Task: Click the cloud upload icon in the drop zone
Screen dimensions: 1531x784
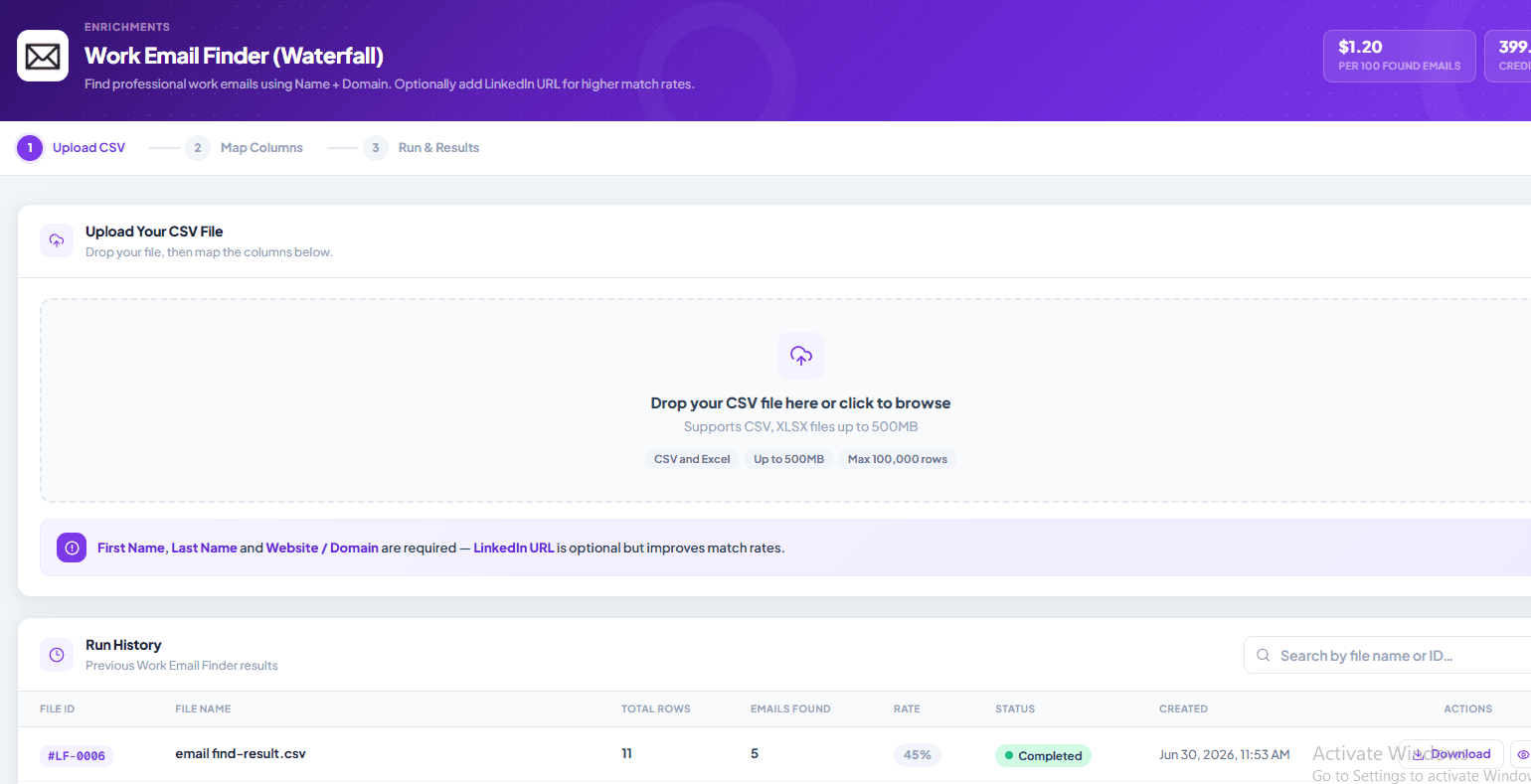Action: [801, 356]
